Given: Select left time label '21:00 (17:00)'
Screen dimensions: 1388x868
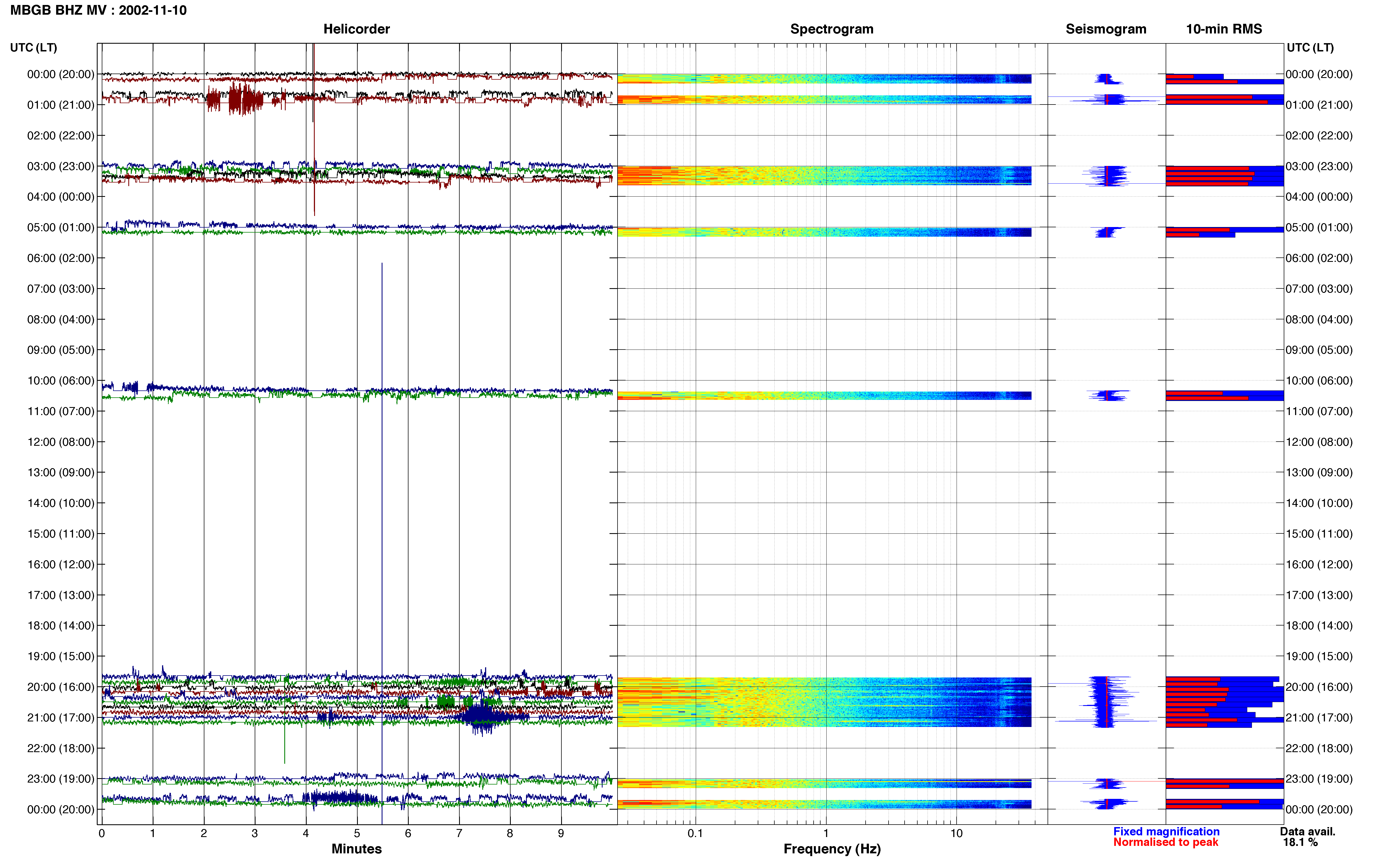Looking at the screenshot, I should tap(61, 718).
